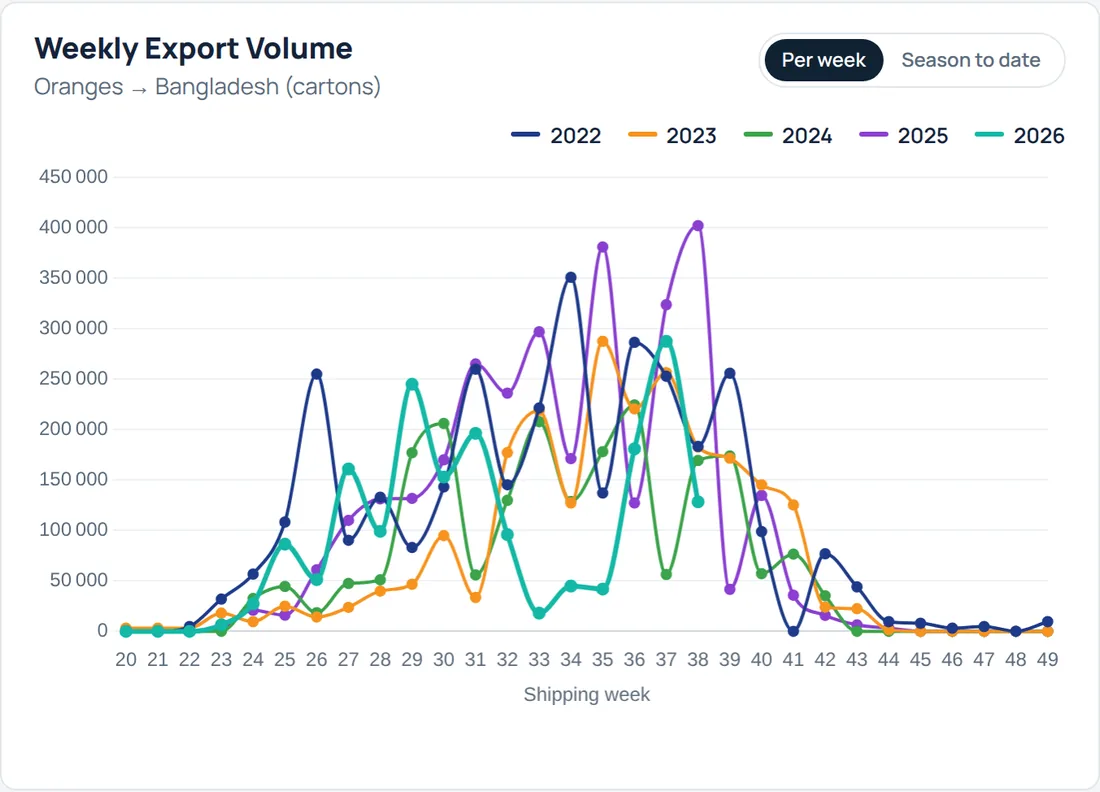
Task: Click the 2022 data point at week 26
Action: [316, 375]
